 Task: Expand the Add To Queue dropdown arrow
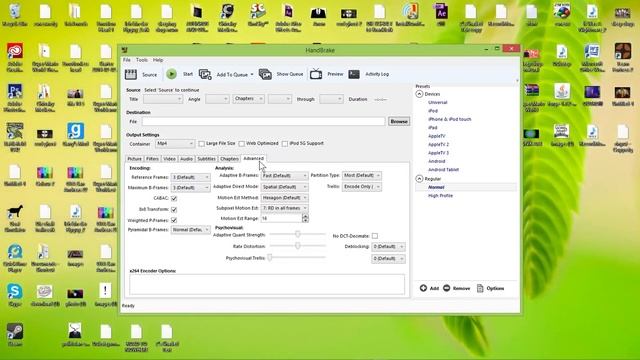click(252, 75)
